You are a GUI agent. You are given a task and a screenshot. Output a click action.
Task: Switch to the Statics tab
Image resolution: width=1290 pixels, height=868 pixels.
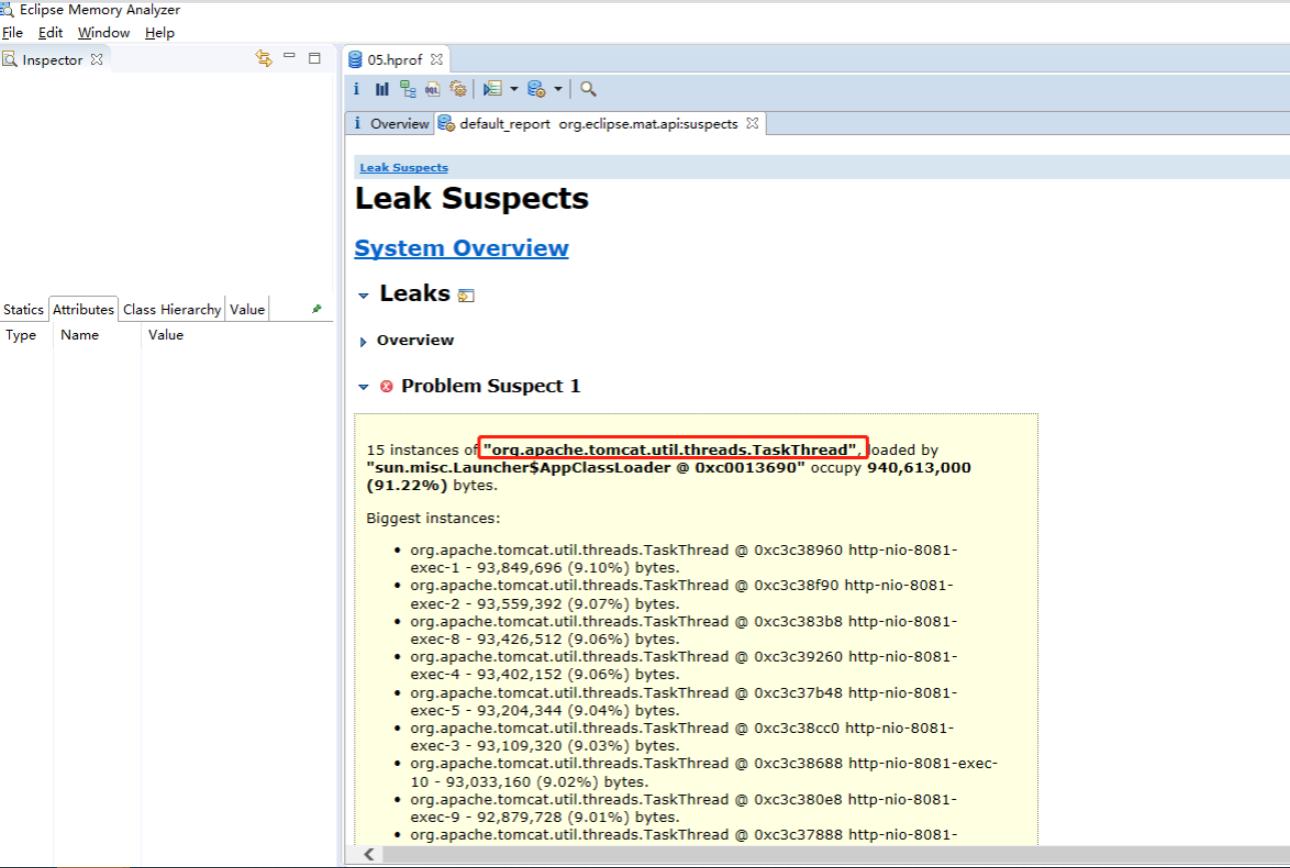[24, 309]
